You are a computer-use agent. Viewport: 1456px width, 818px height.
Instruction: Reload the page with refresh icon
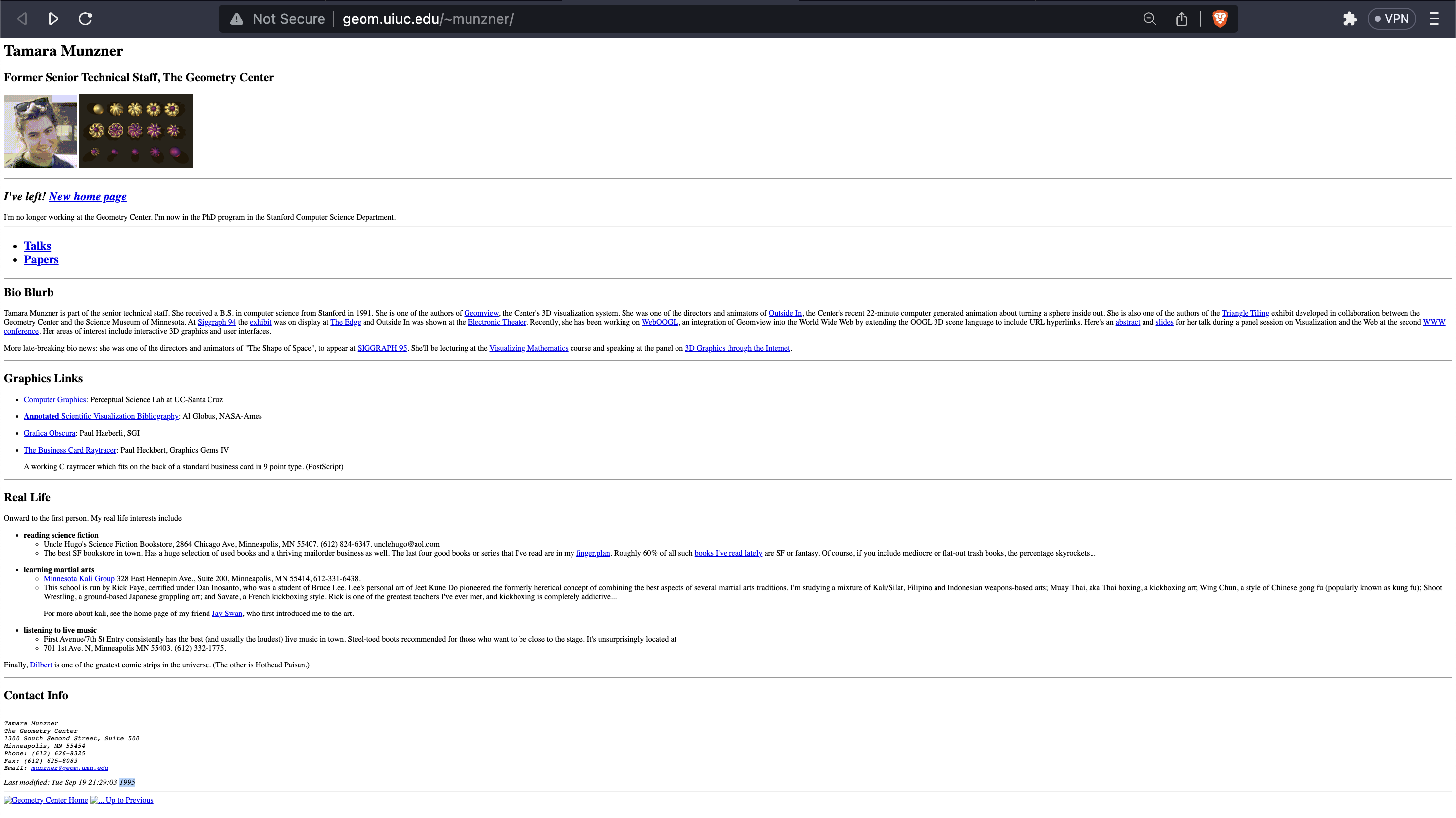tap(85, 19)
